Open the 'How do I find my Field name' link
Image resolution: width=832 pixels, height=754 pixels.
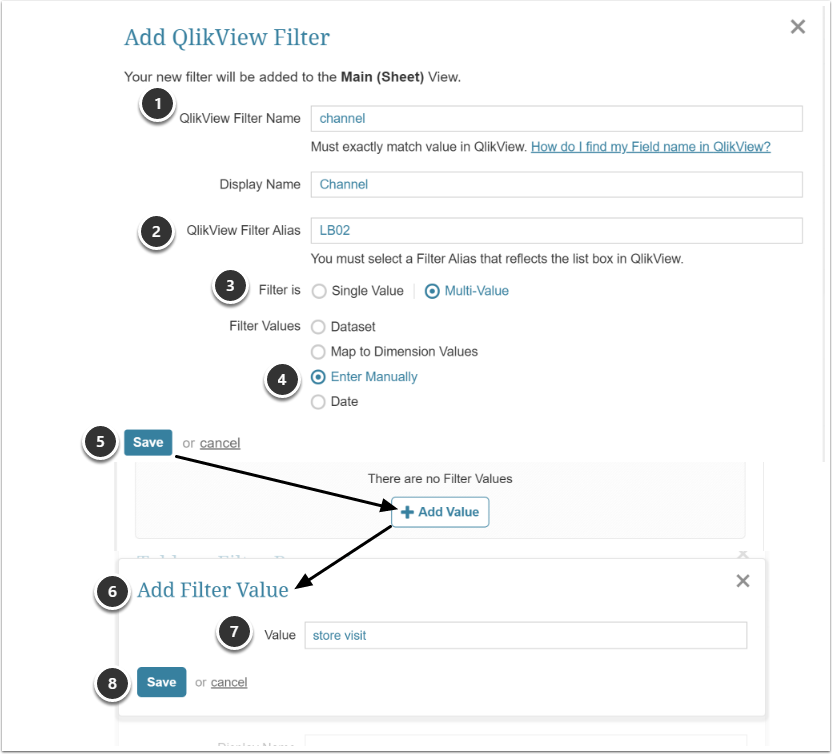click(x=651, y=147)
